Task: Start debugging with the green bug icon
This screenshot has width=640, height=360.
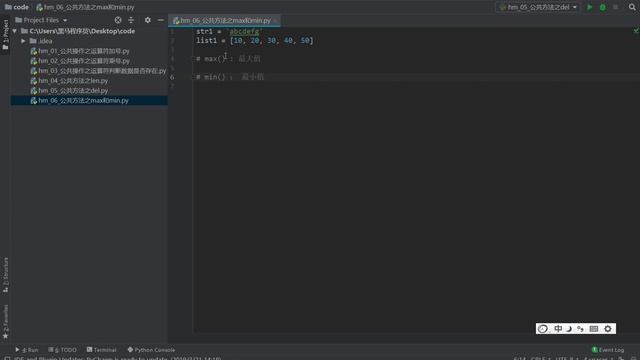Action: [x=602, y=7]
